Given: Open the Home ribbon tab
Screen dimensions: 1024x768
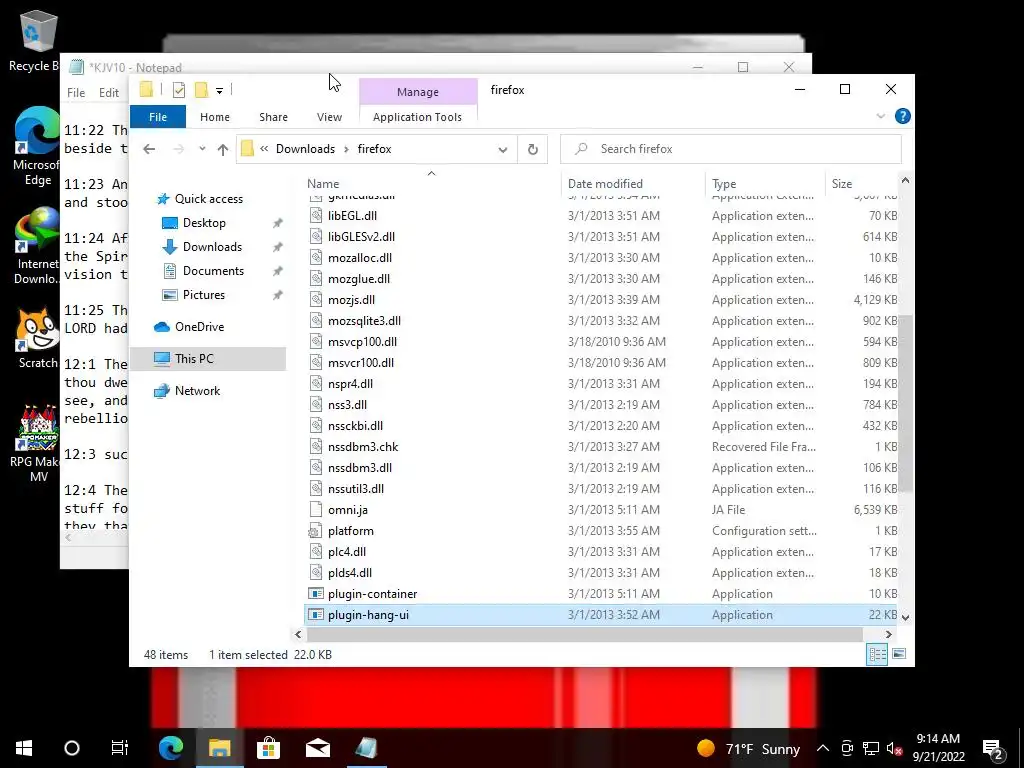Looking at the screenshot, I should 215,117.
